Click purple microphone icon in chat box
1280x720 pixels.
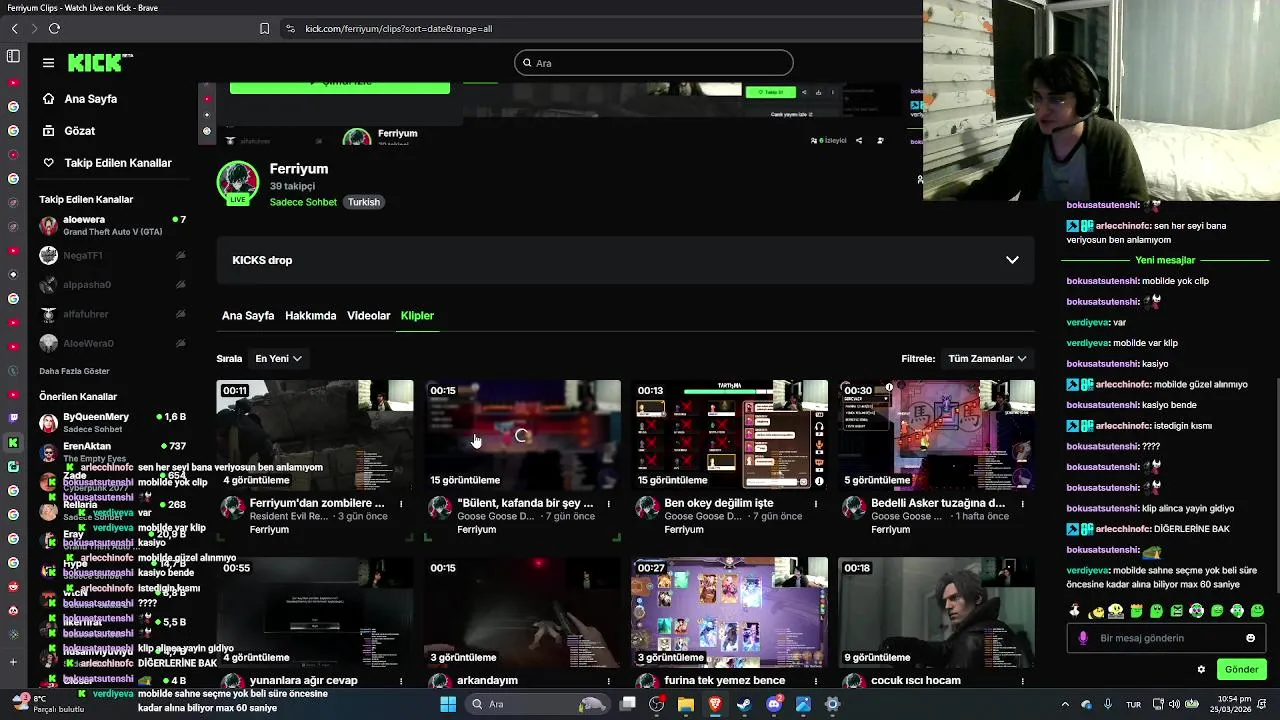[1083, 638]
